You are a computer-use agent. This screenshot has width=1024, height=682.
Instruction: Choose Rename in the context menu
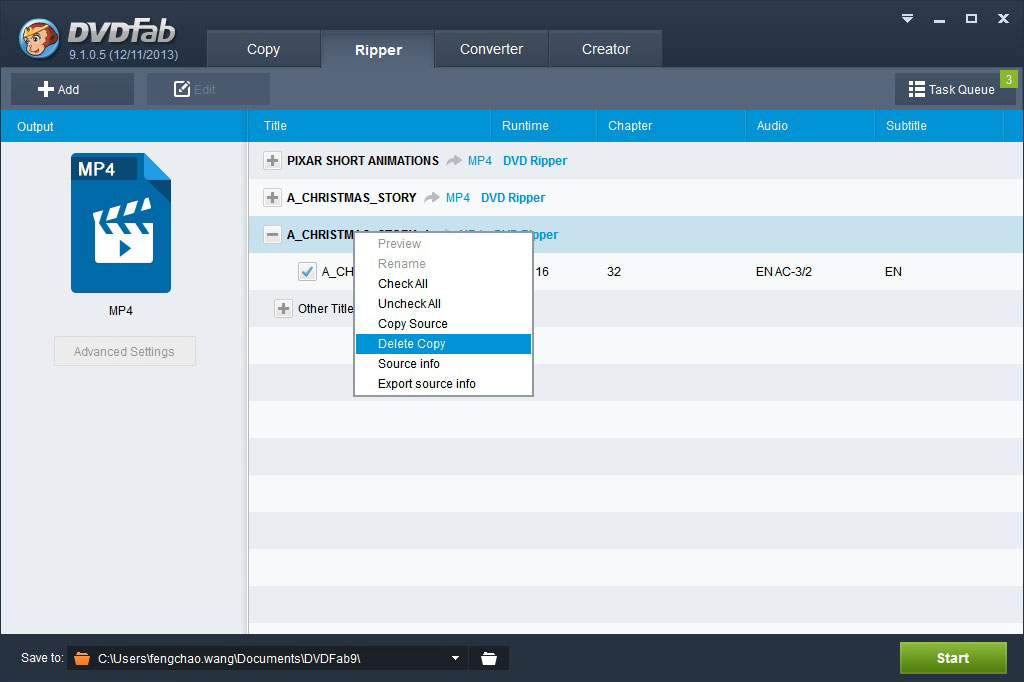pyautogui.click(x=443, y=264)
